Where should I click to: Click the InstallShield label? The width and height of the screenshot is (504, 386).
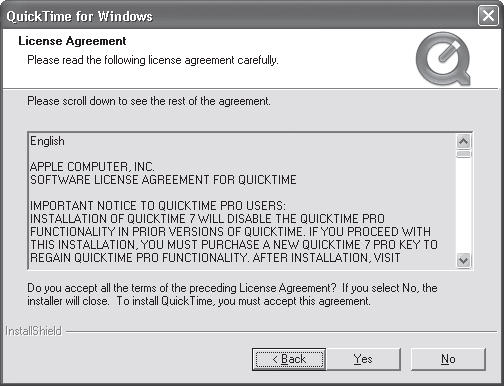pyautogui.click(x=34, y=331)
